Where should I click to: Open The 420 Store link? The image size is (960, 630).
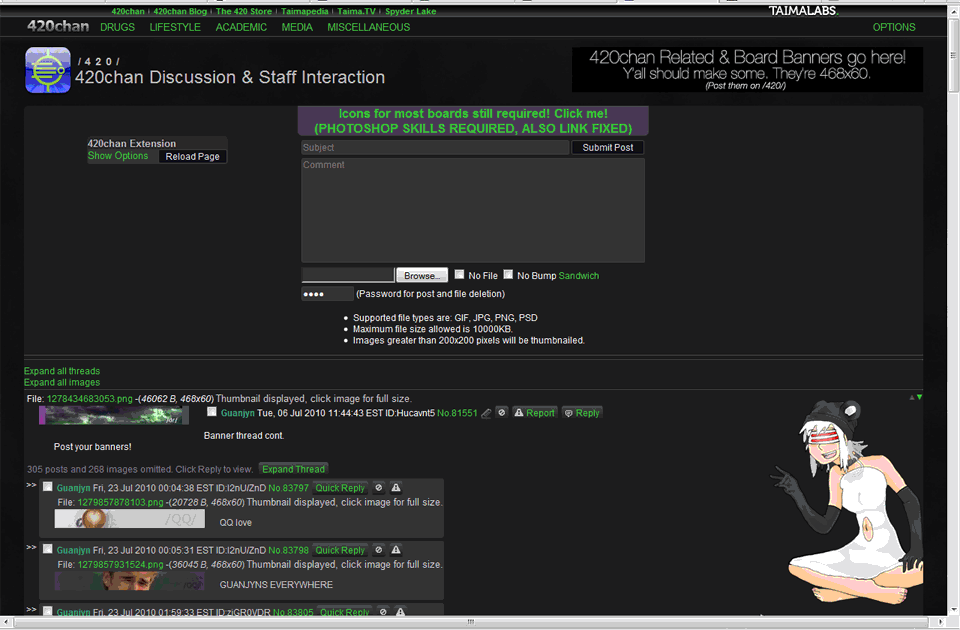coord(244,11)
